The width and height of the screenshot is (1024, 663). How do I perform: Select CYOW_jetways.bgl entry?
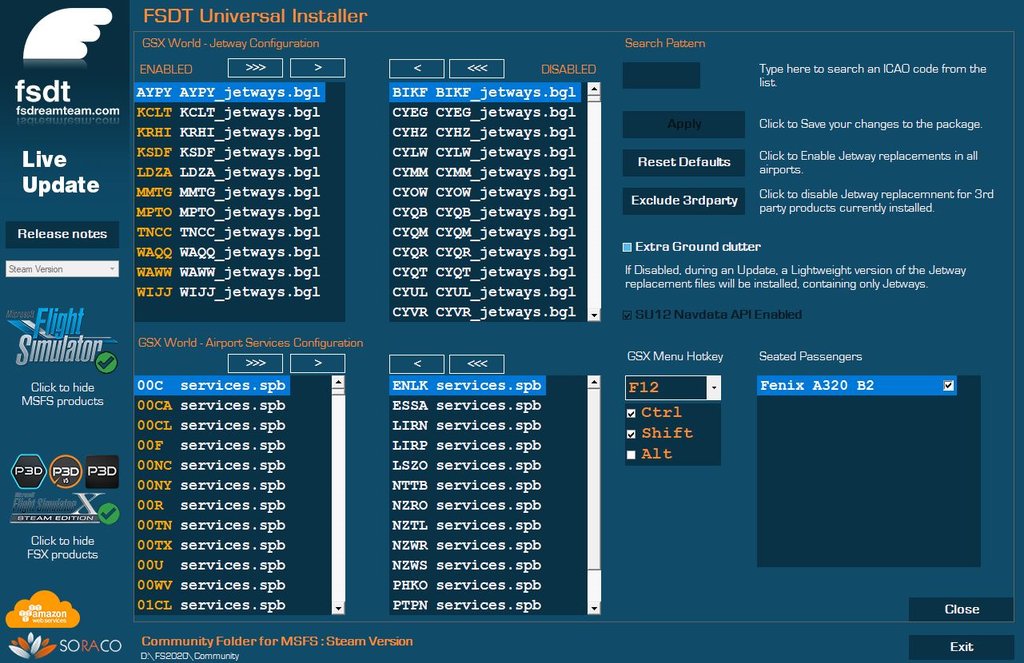tap(485, 192)
